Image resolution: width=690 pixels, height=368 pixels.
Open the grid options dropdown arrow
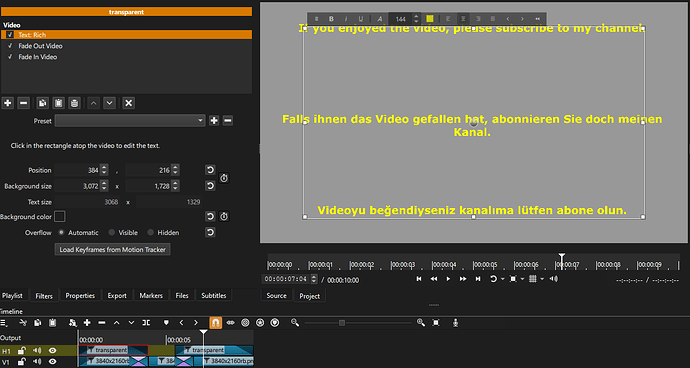click(x=542, y=279)
